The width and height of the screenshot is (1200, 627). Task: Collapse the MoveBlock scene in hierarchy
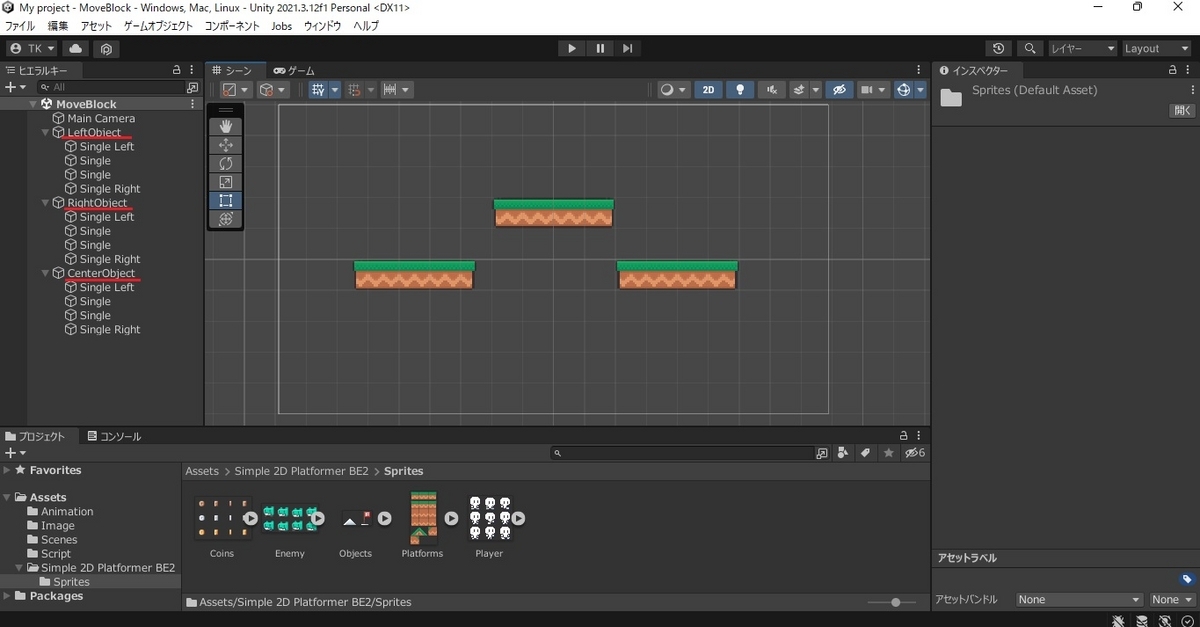[33, 104]
